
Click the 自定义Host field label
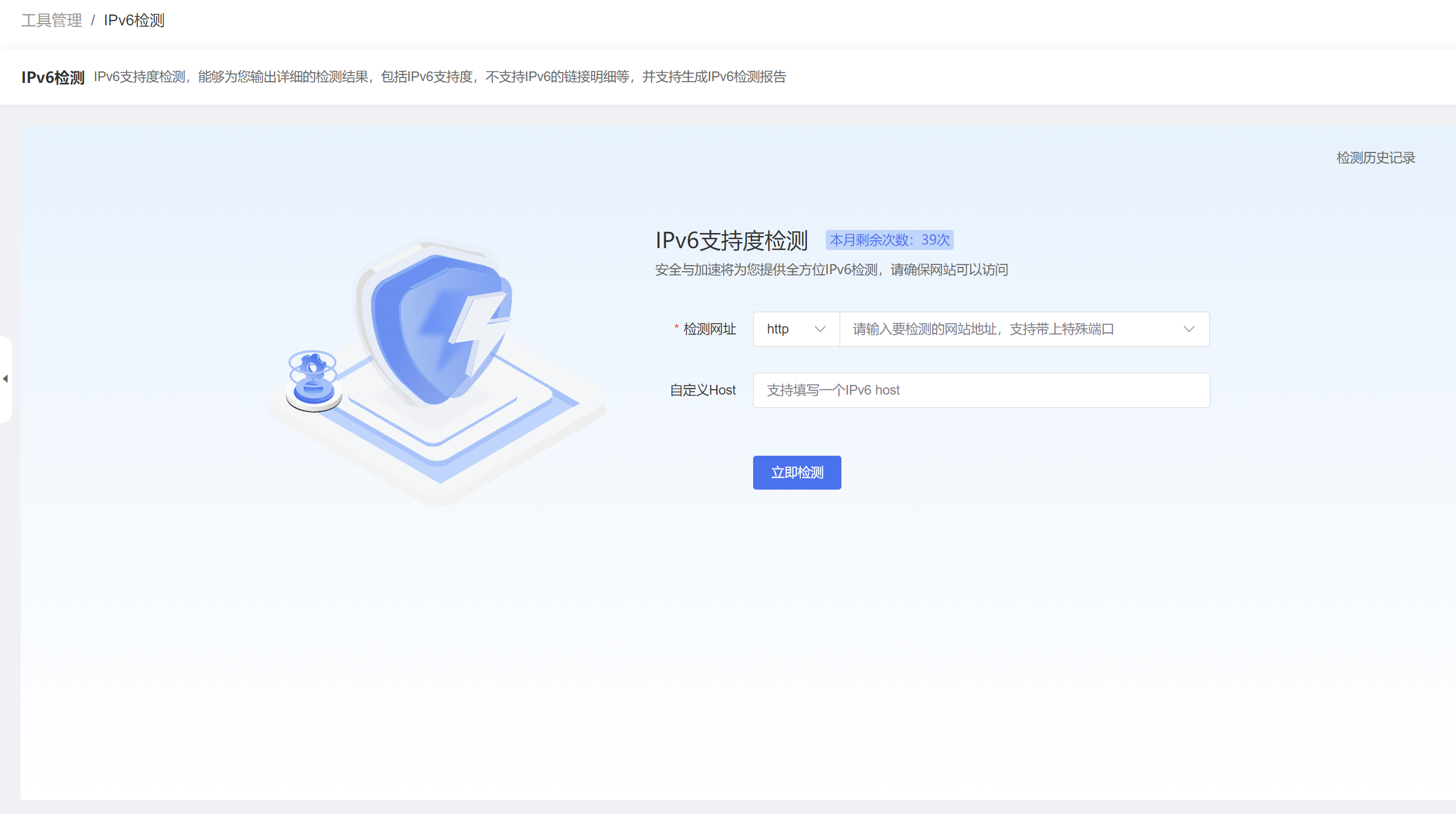(x=702, y=390)
